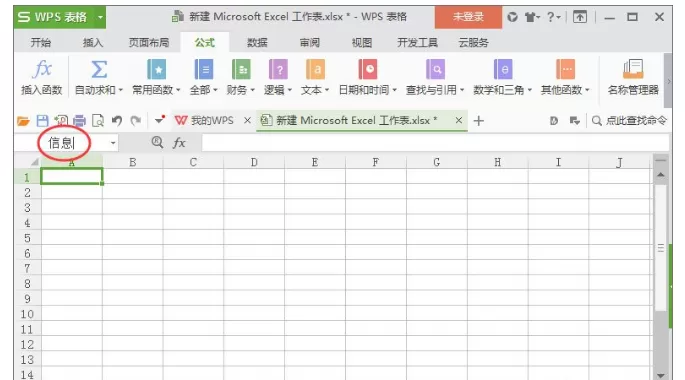Click the open folder icon in quick toolbar
Screen dimensions: 685x380
(x=23, y=121)
